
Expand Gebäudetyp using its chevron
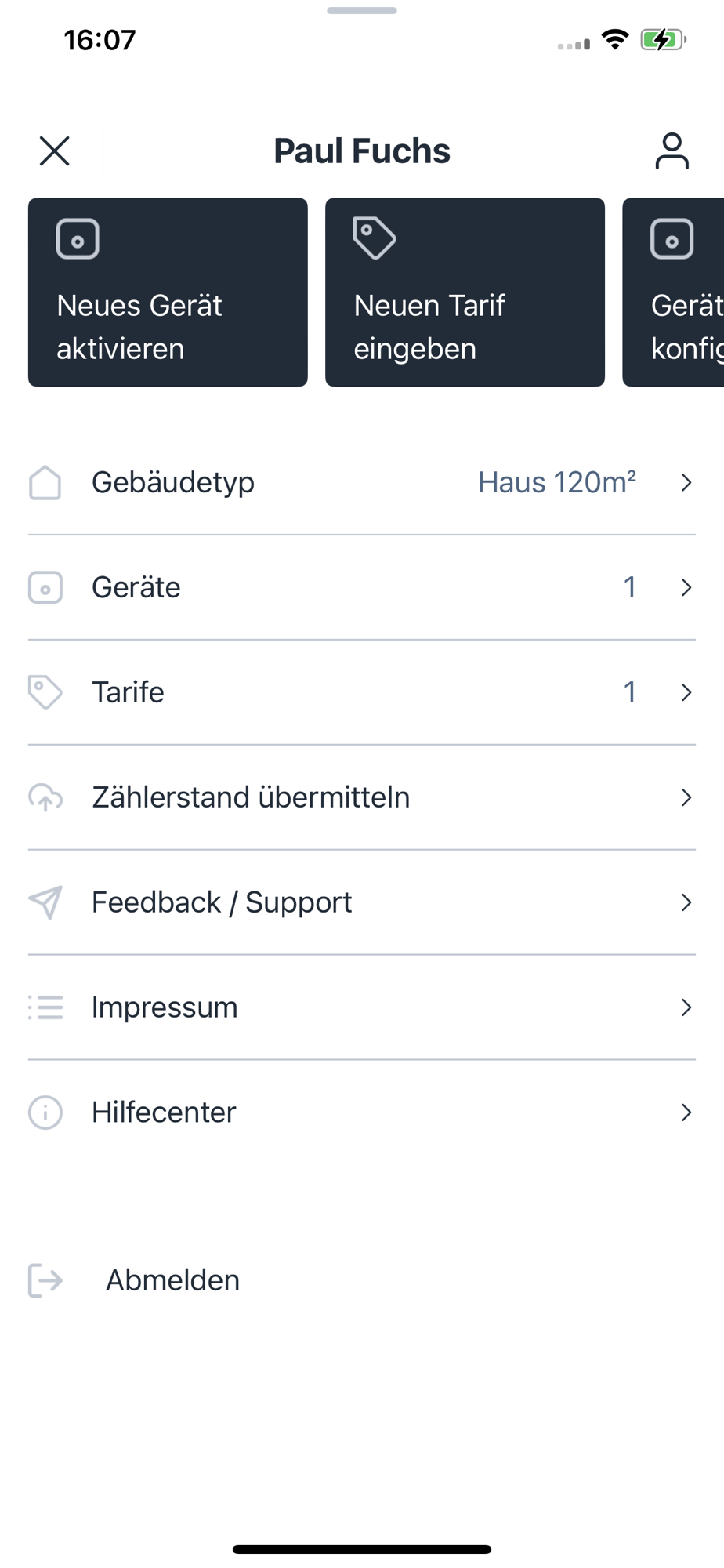[686, 482]
